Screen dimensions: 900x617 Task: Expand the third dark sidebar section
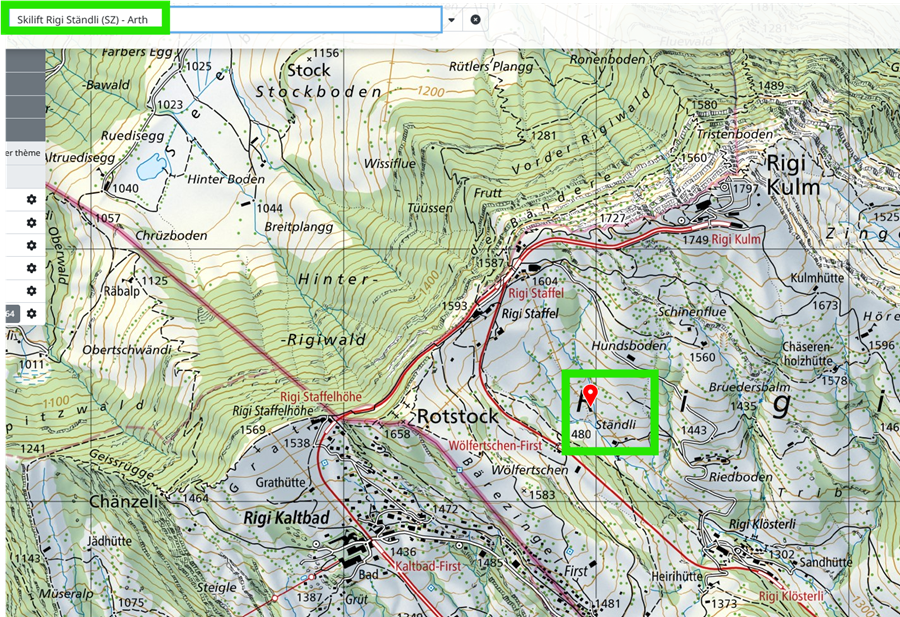click(24, 107)
